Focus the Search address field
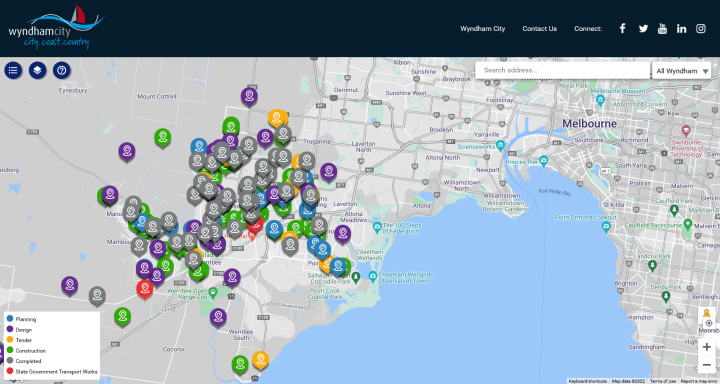Screen dimensions: 720x384 pos(562,70)
